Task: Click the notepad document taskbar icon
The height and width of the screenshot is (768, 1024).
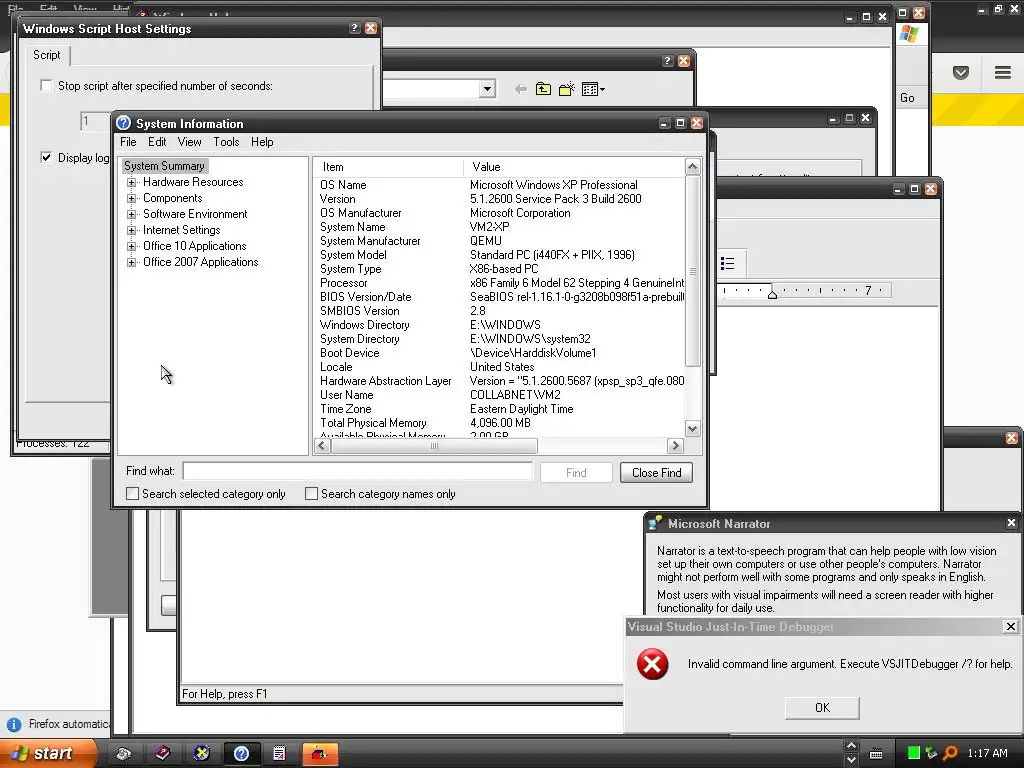Action: [x=280, y=754]
